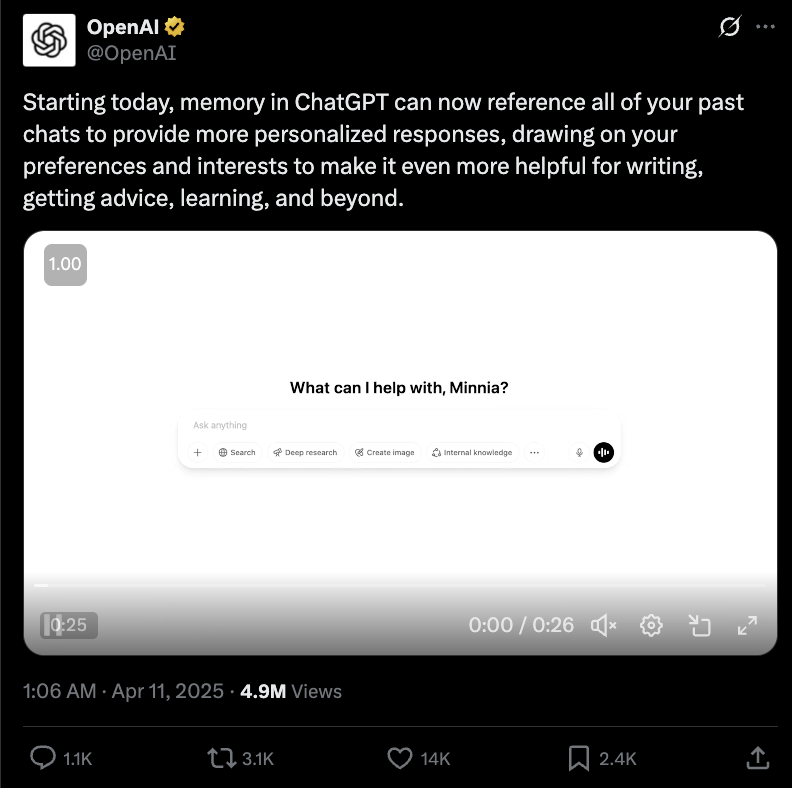Click the reply comment icon

(43, 758)
